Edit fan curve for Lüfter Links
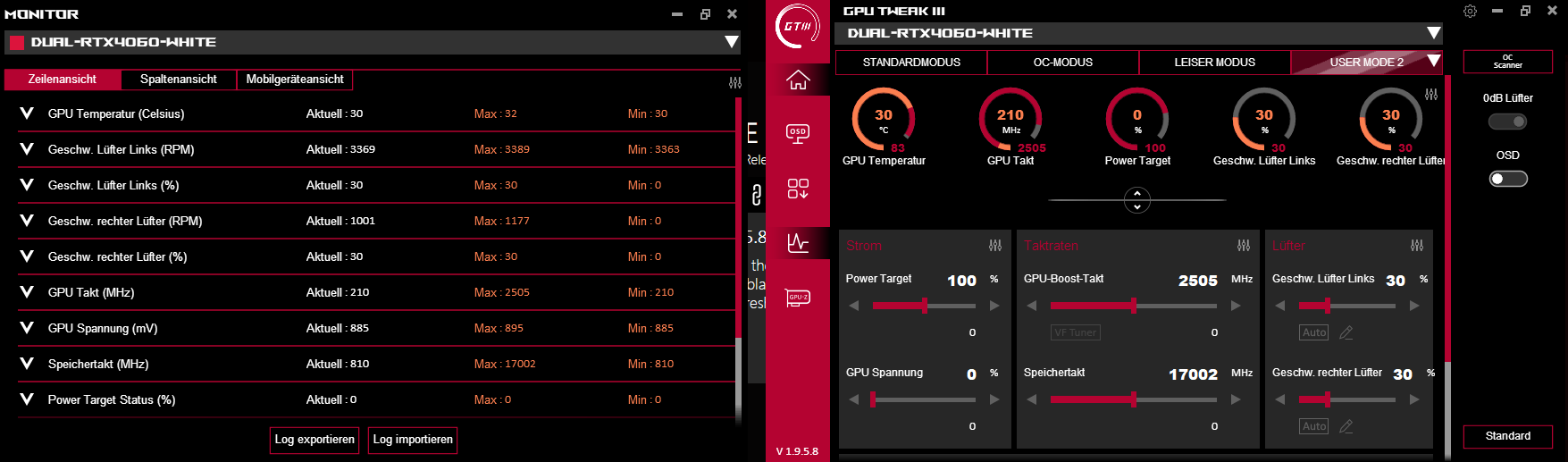 (1346, 332)
